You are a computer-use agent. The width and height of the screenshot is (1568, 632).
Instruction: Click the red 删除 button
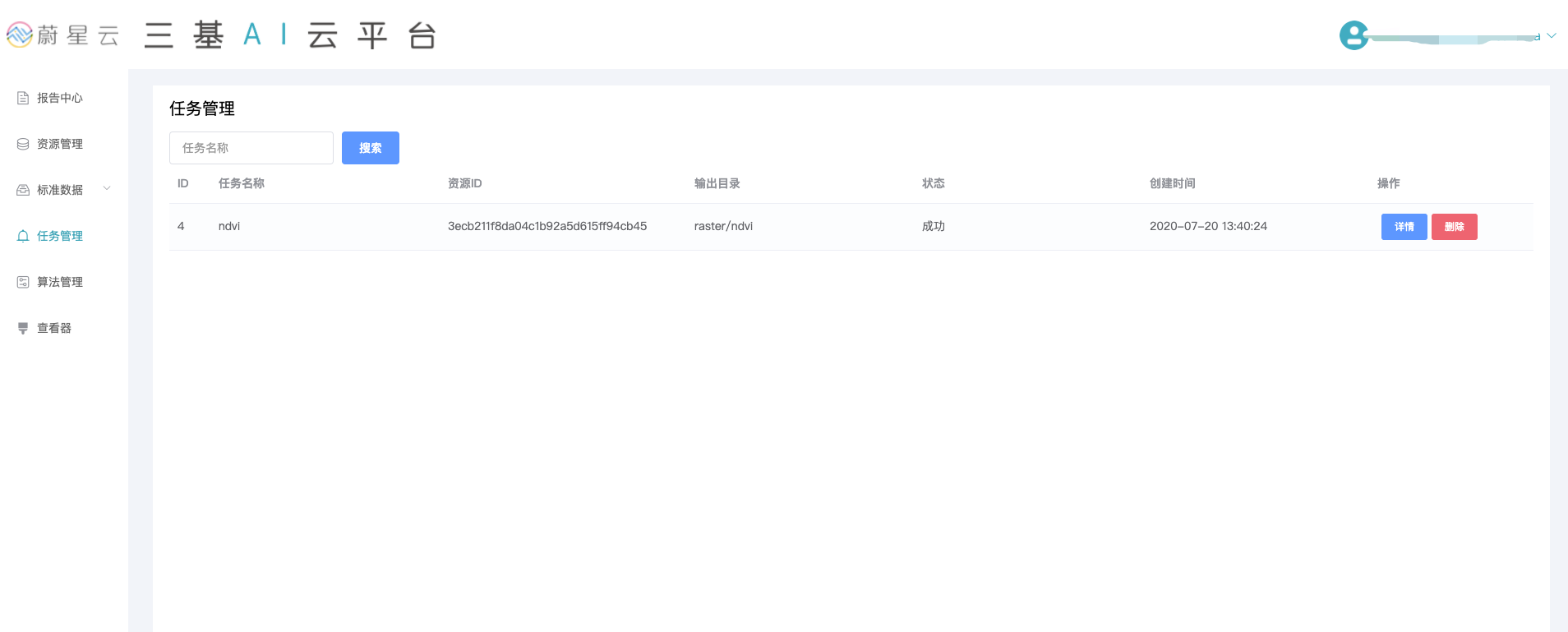pos(1454,227)
